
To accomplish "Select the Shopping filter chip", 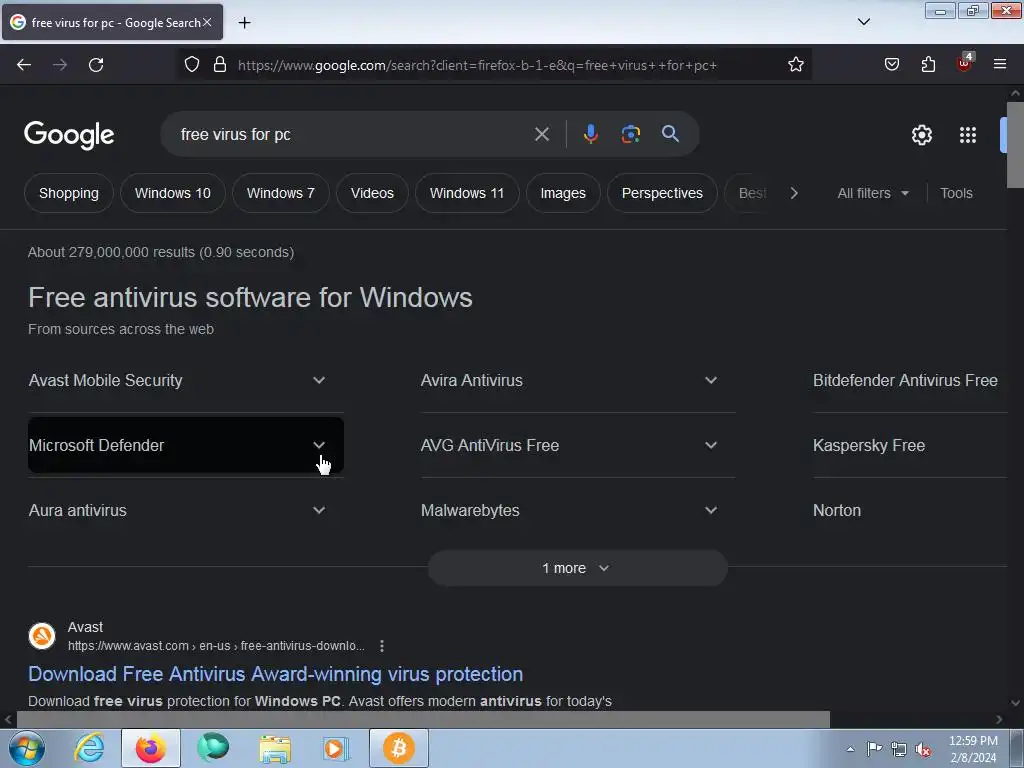I will [69, 193].
